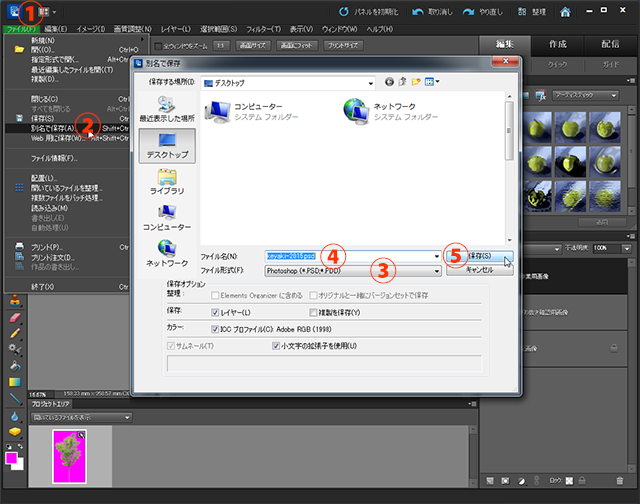This screenshot has height=504, width=640.
Task: Select the pink Eraser tool
Action: tap(15, 317)
